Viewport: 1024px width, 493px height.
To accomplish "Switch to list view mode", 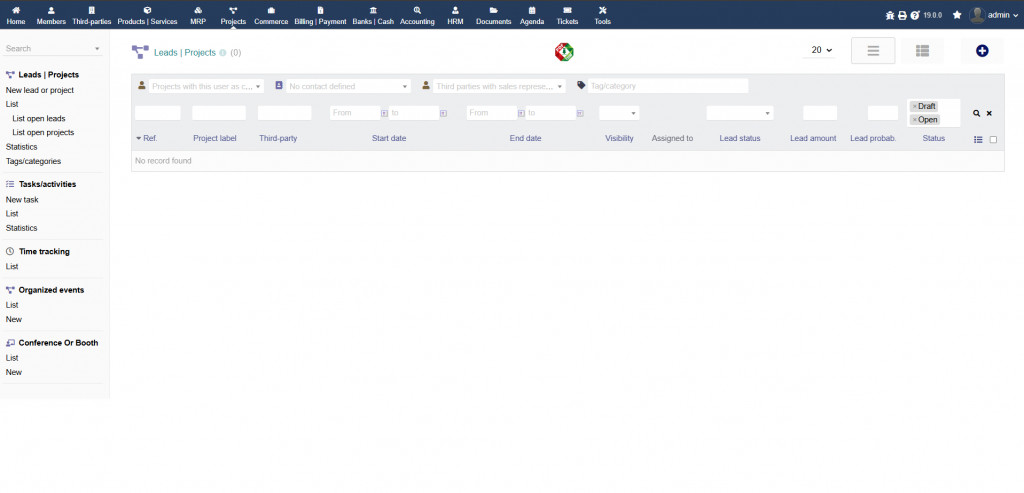I will (873, 51).
